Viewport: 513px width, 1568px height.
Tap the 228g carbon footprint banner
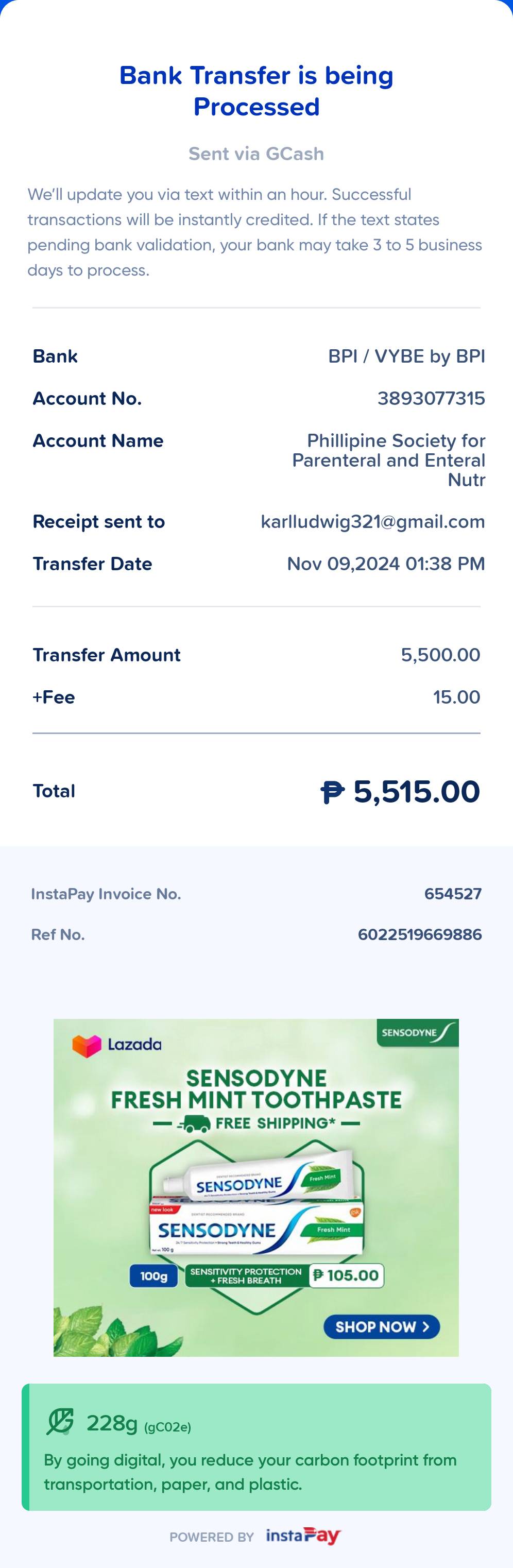(x=256, y=1447)
